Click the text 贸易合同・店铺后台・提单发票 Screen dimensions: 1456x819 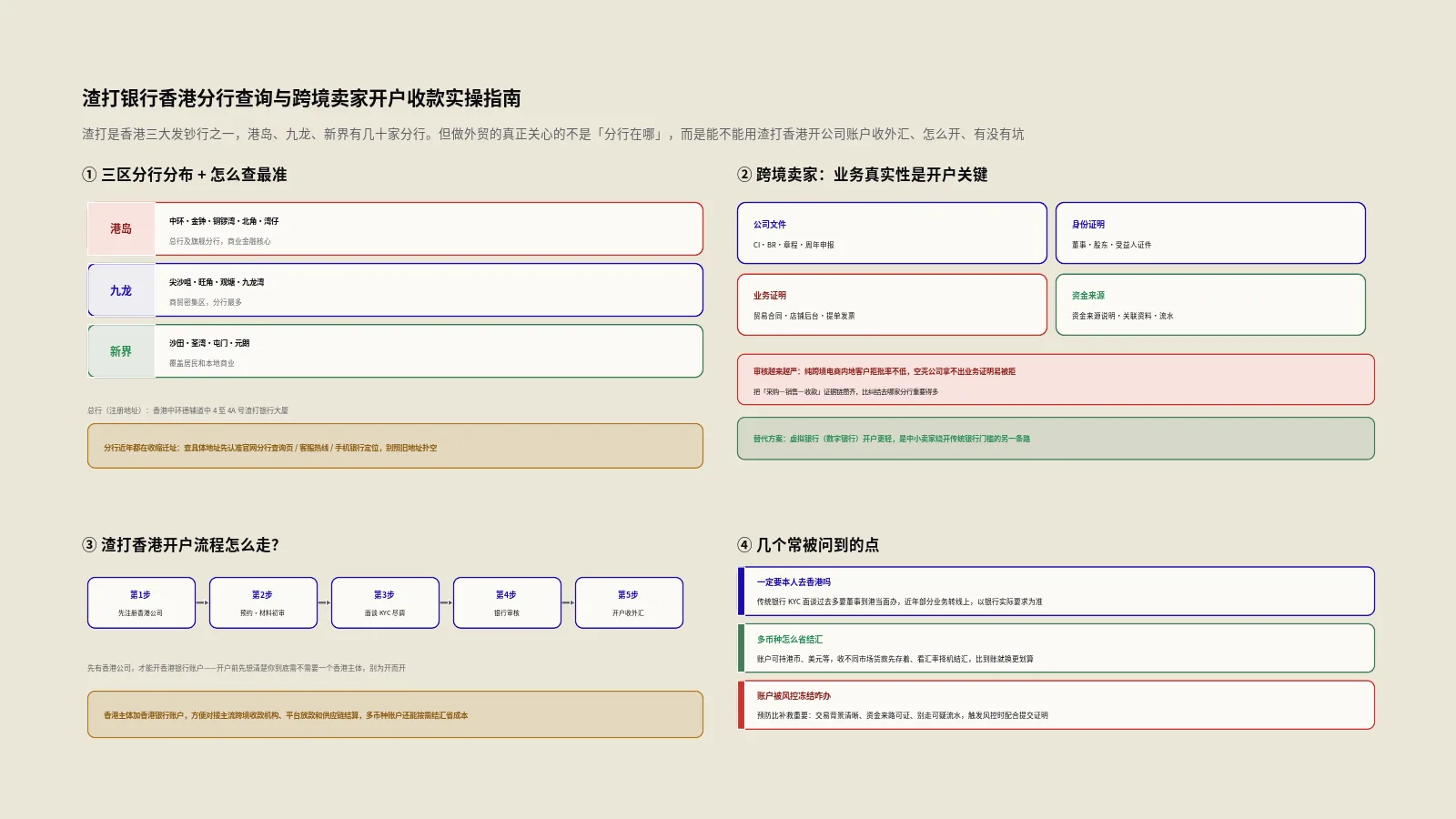point(804,316)
